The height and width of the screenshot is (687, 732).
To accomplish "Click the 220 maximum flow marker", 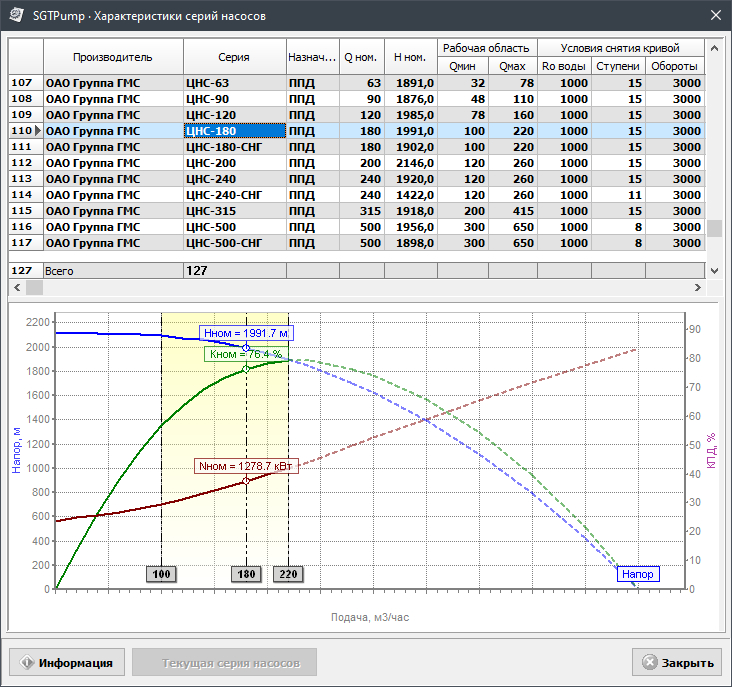I will 288,574.
